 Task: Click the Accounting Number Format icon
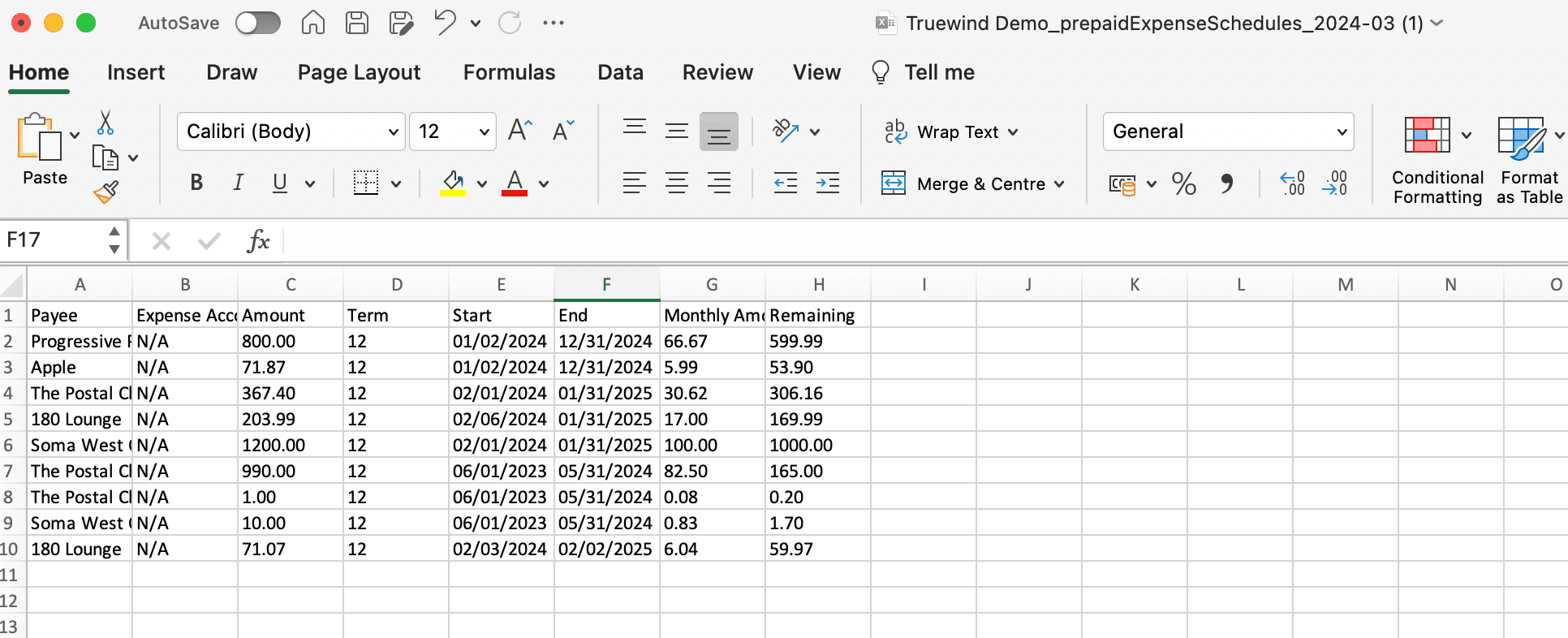tap(1122, 184)
